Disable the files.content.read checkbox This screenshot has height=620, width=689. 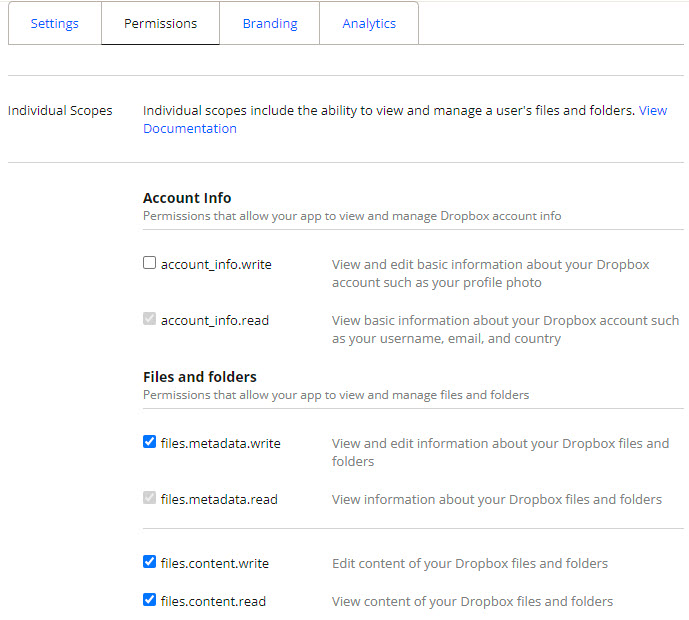[x=149, y=599]
